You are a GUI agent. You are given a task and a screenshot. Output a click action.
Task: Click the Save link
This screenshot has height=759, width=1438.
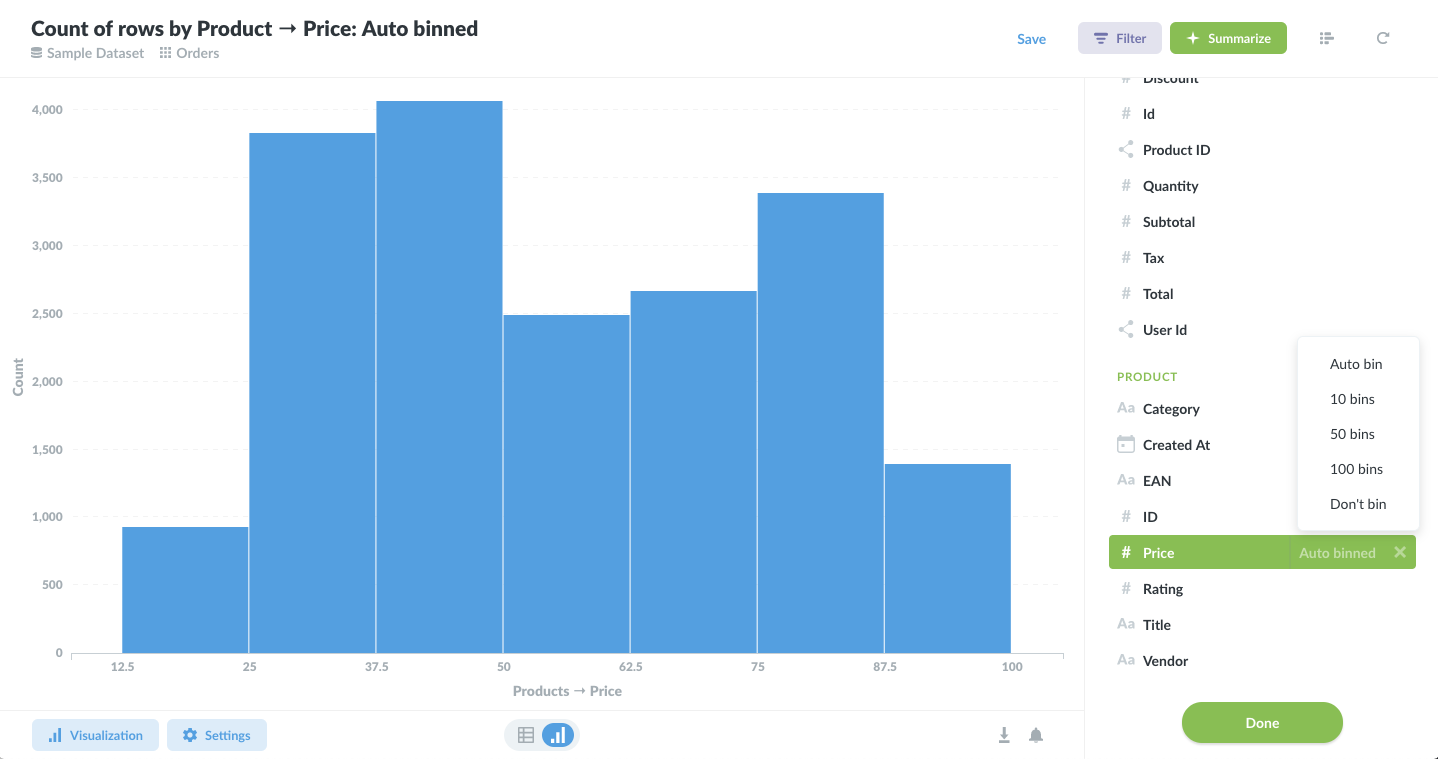(x=1031, y=39)
